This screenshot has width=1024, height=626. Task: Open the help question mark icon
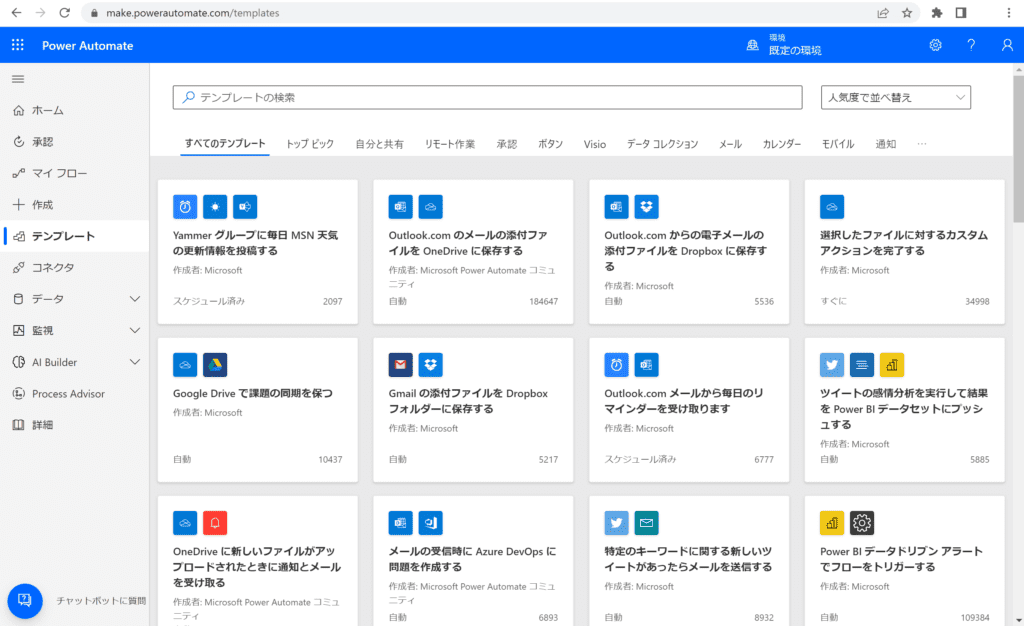coord(971,45)
